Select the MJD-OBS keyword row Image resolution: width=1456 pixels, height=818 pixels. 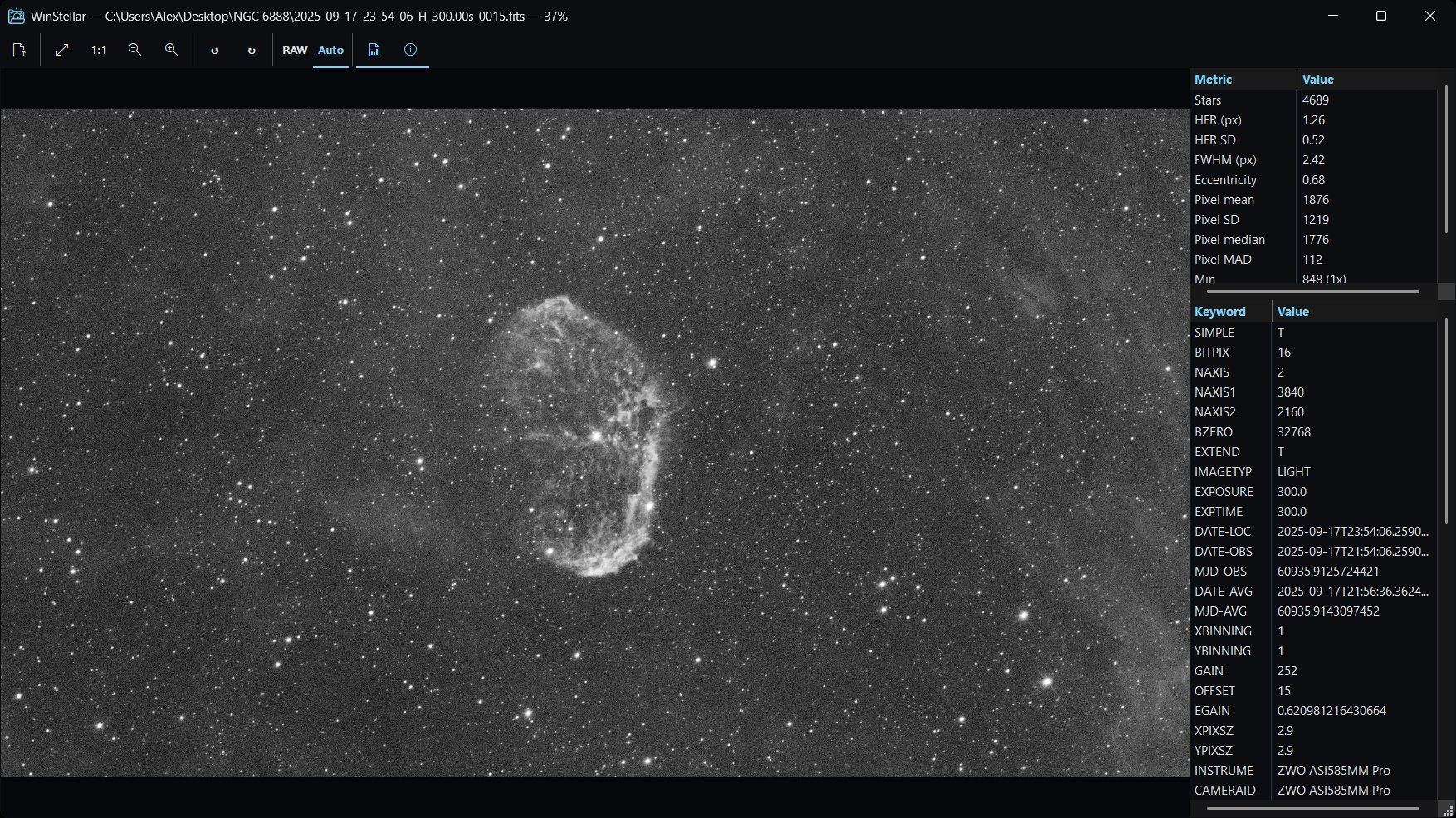1314,571
